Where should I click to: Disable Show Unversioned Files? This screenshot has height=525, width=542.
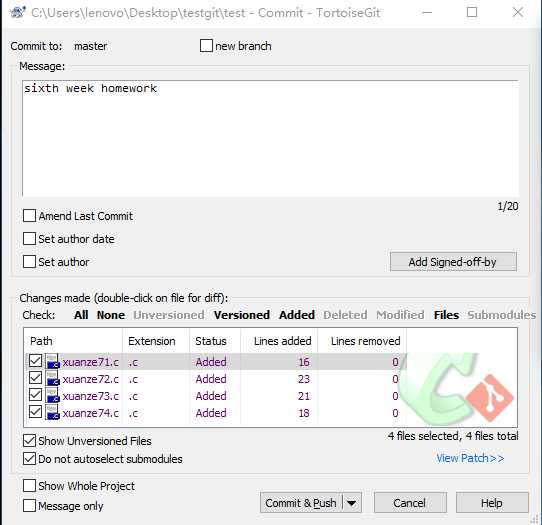(x=29, y=441)
